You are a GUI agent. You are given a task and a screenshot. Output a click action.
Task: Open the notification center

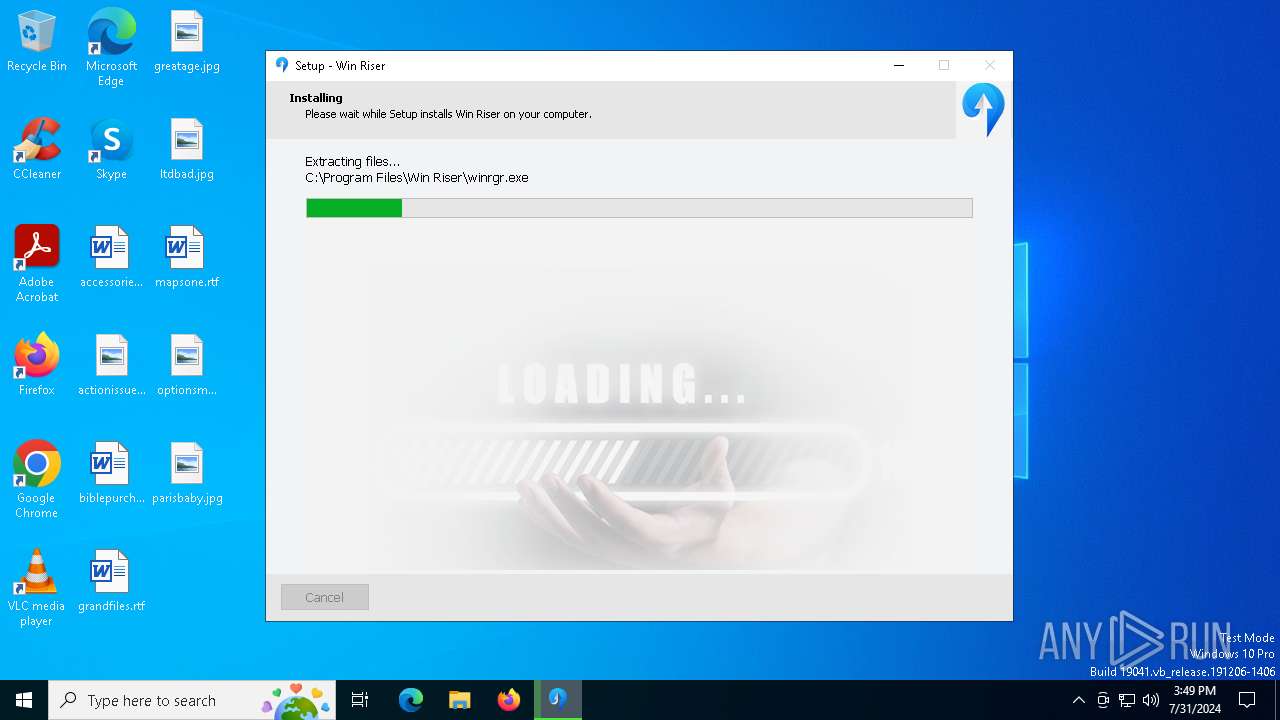click(x=1247, y=700)
